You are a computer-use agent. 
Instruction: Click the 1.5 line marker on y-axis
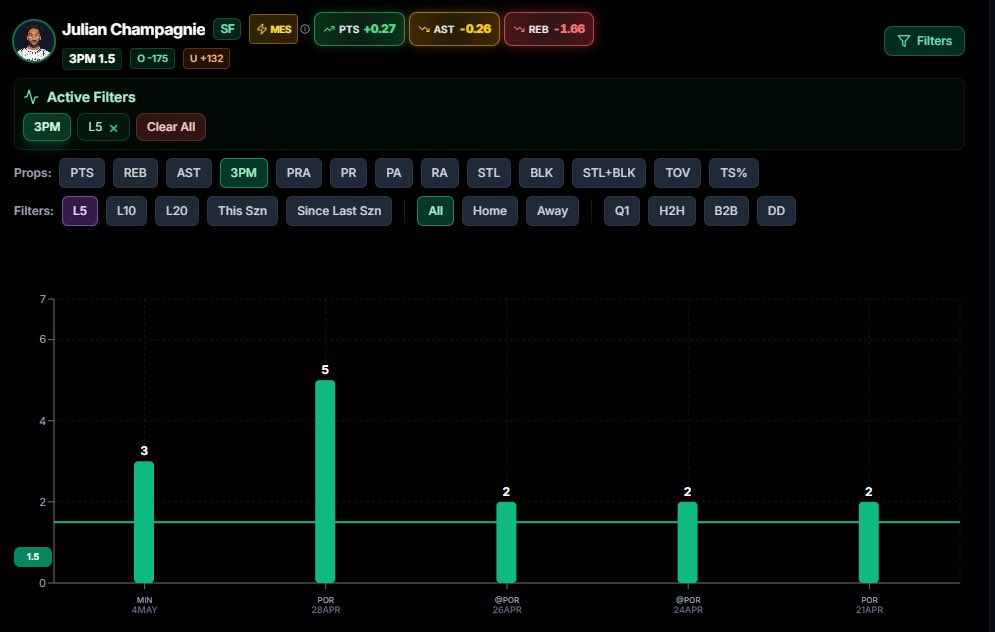click(x=33, y=557)
